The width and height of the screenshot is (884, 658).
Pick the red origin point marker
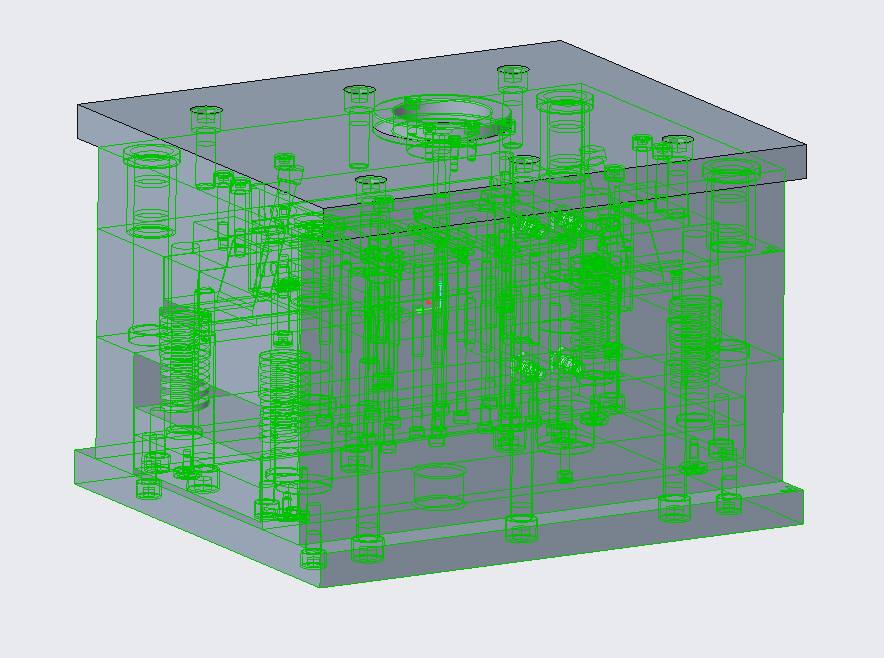tap(428, 303)
